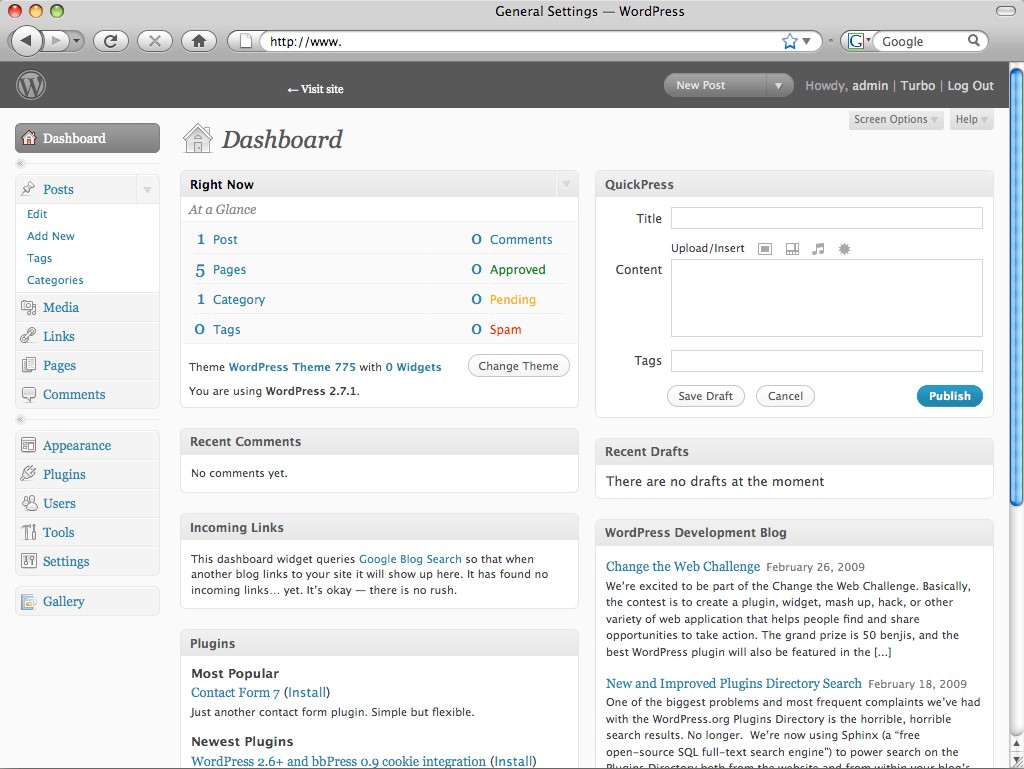The image size is (1024, 769).
Task: Click the Tools sidebar icon
Action: pos(29,532)
